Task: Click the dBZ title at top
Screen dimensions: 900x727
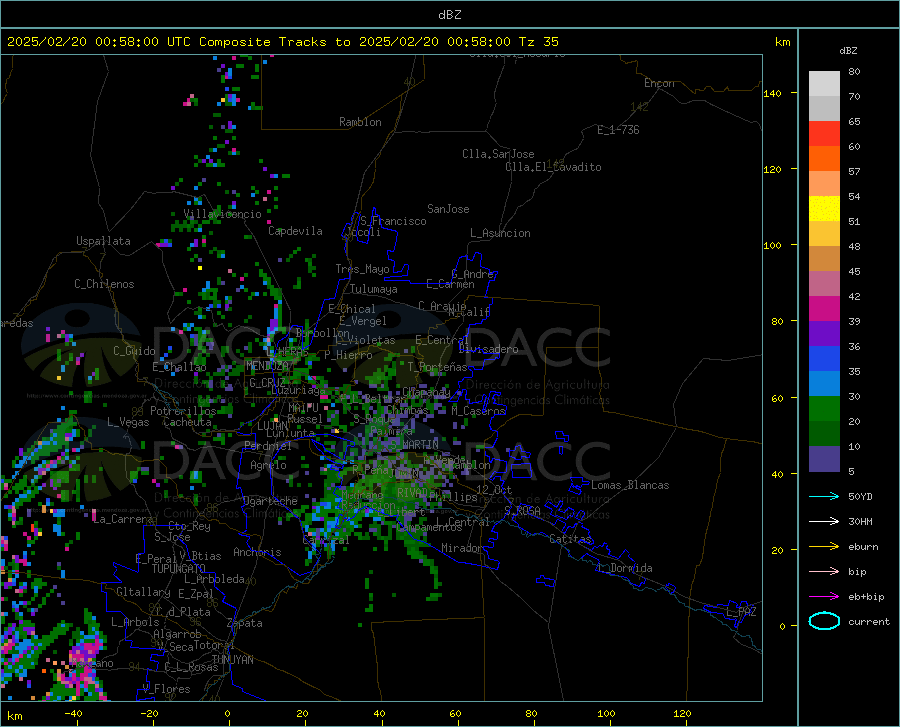Action: [449, 15]
